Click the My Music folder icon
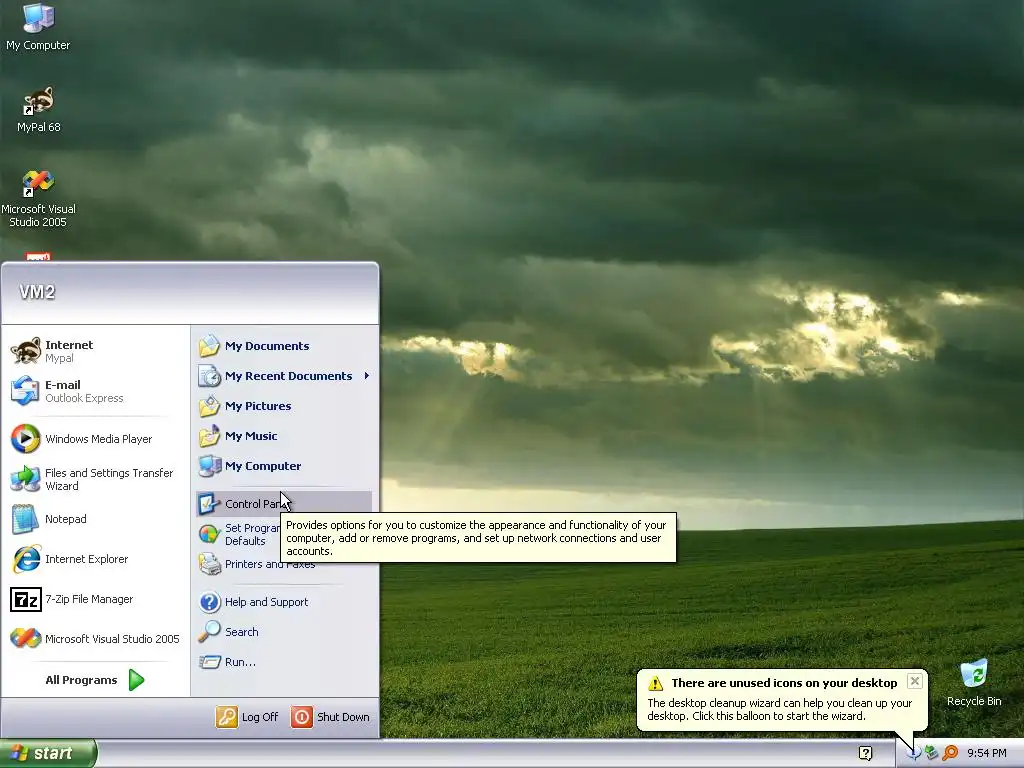Image resolution: width=1024 pixels, height=768 pixels. [x=209, y=436]
